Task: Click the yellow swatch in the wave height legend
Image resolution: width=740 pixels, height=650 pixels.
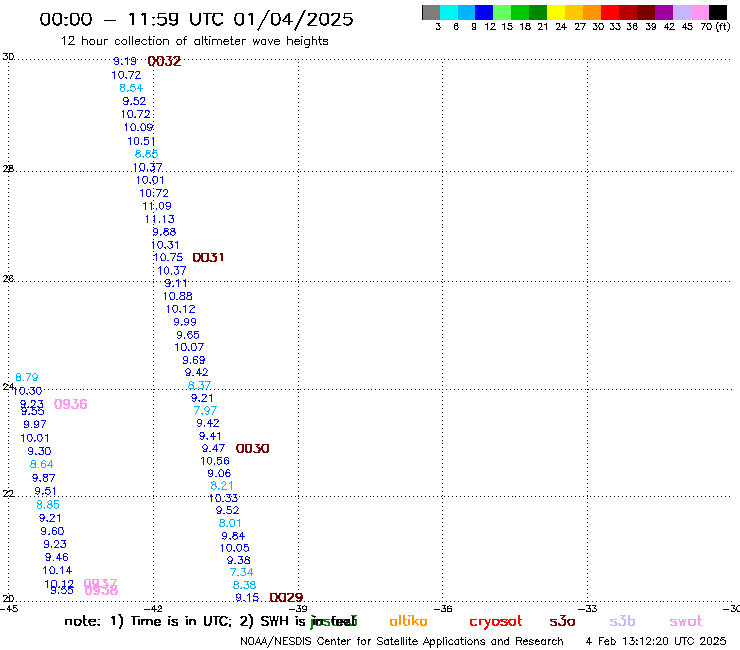Action: pos(555,12)
